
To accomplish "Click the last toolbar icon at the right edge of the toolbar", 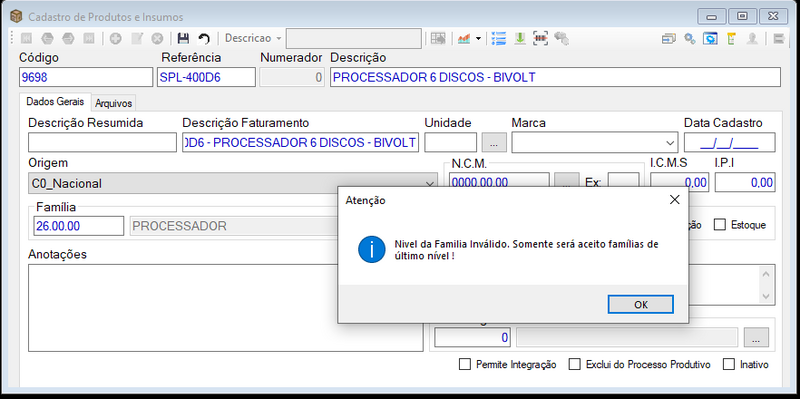I will [x=779, y=39].
